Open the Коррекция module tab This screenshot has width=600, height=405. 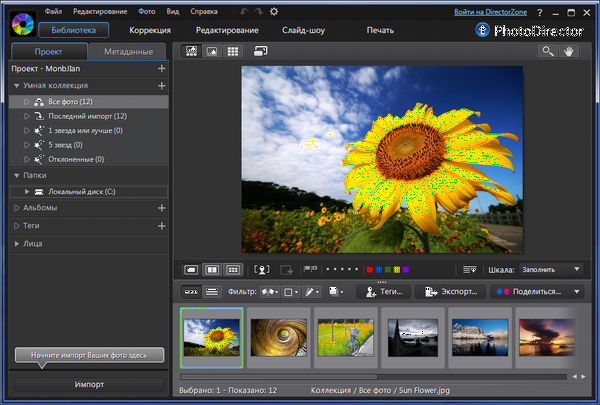pos(150,30)
